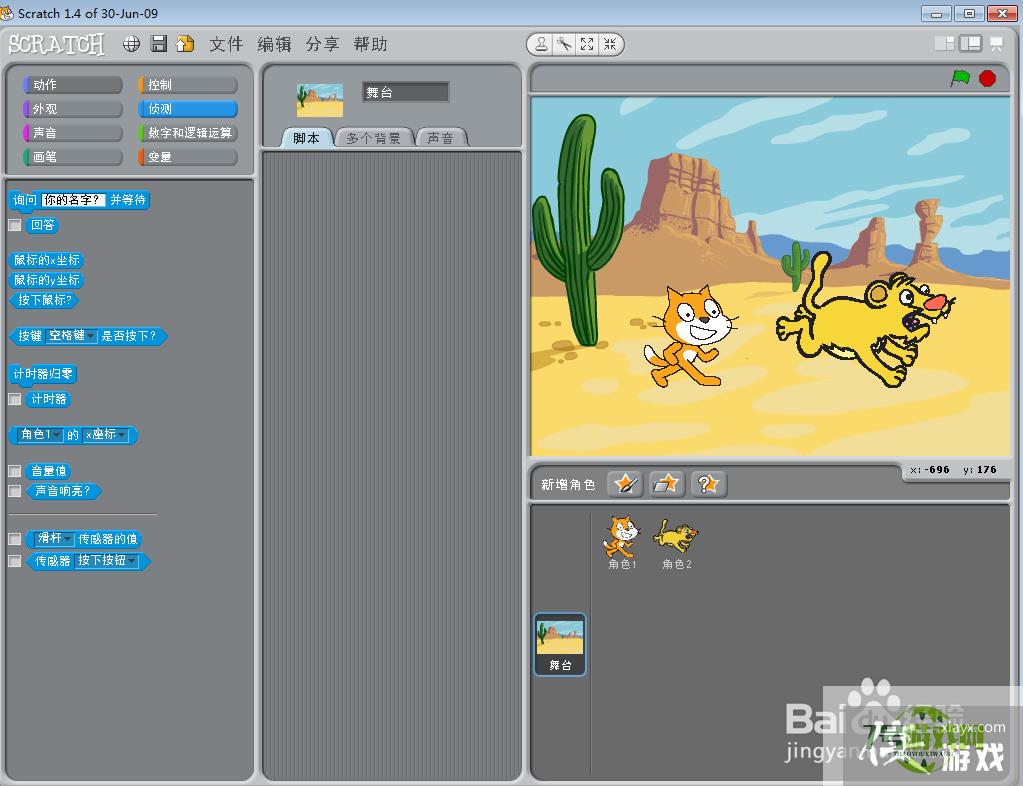The width and height of the screenshot is (1023, 786).
Task: Switch to small stage view mode
Action: pyautogui.click(x=944, y=44)
